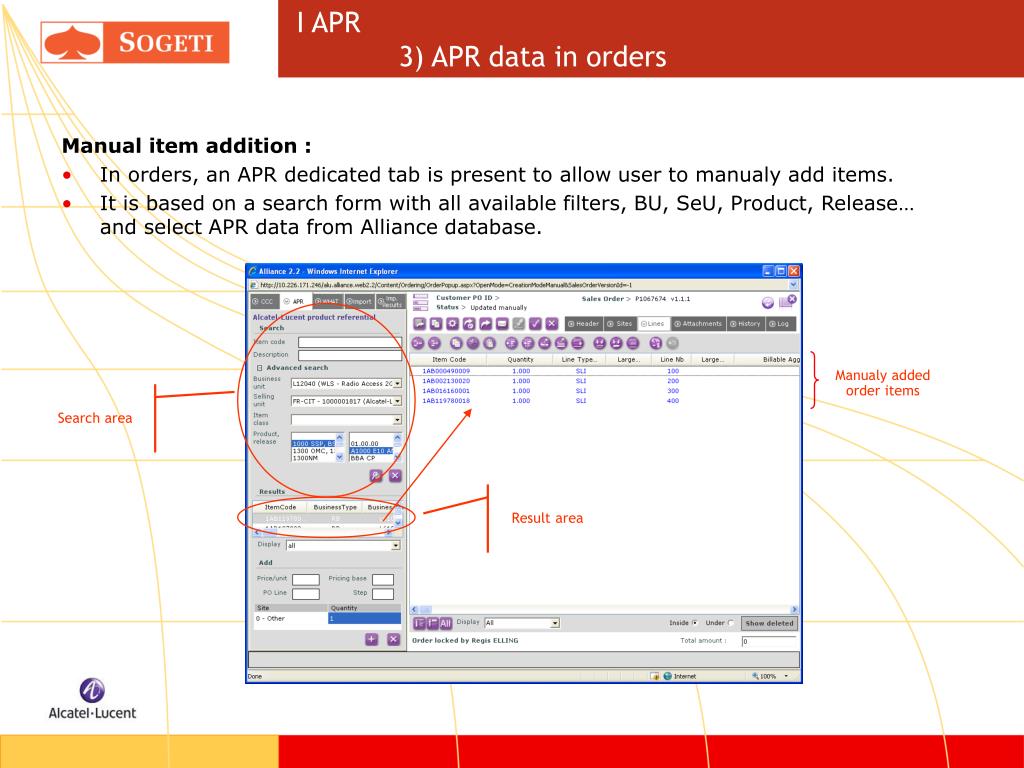Click the results list horizontal scrollbar

323,533
